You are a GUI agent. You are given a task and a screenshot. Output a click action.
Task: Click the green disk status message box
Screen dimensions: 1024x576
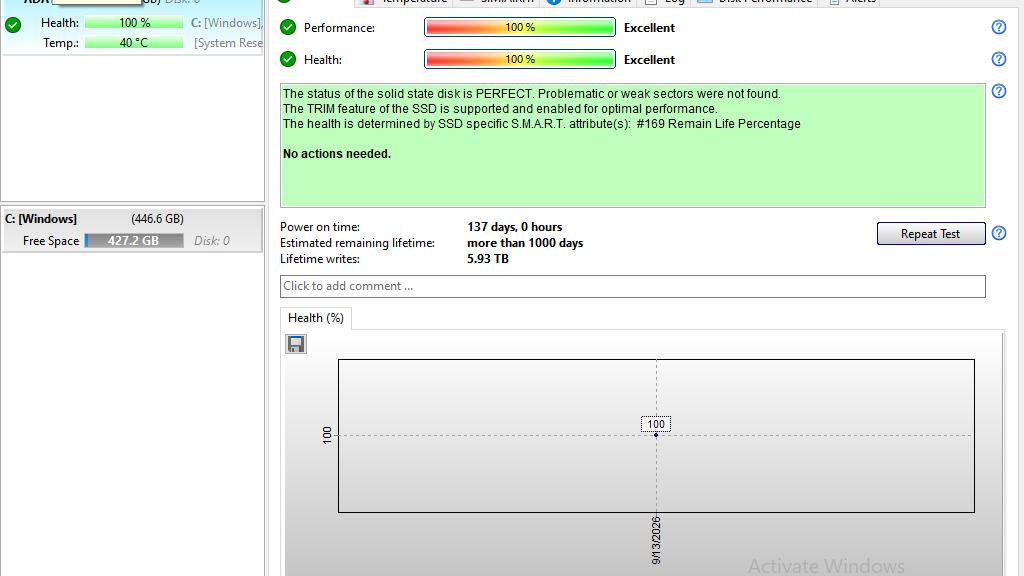(633, 146)
